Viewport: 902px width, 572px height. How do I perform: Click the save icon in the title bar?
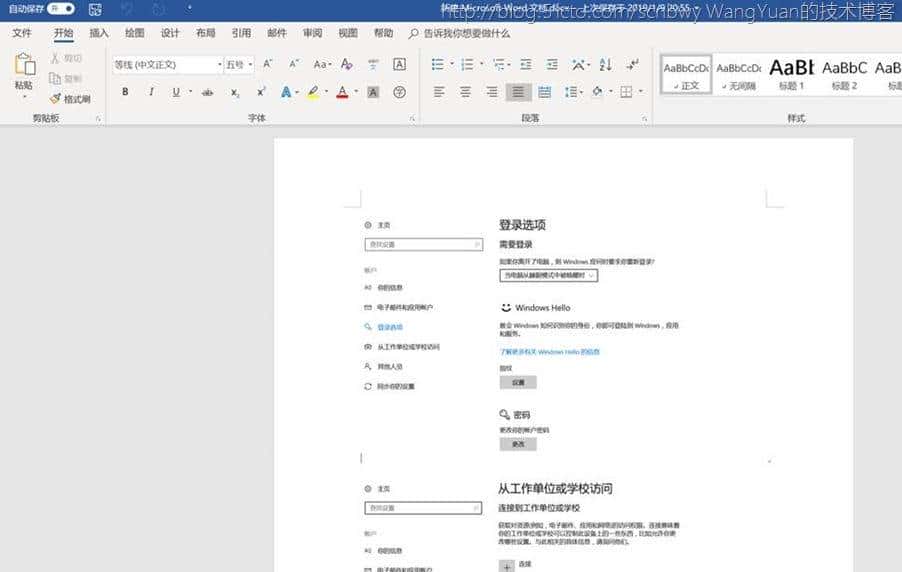pos(95,9)
